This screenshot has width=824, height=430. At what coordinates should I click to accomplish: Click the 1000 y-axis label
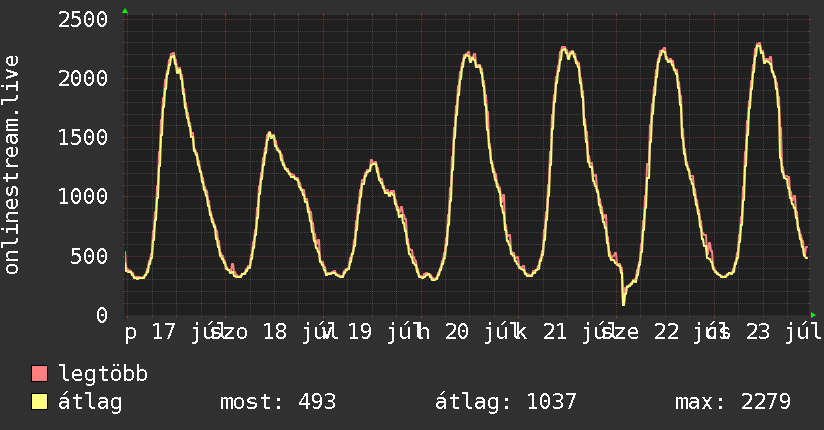(83, 197)
